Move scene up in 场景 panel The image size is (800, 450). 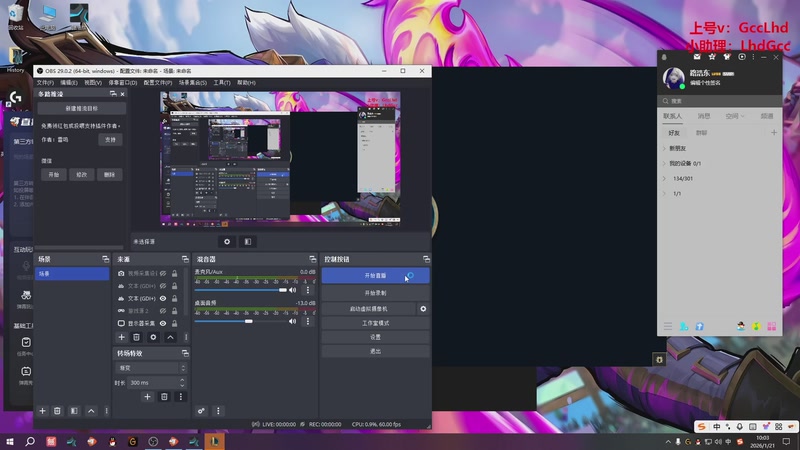91,411
